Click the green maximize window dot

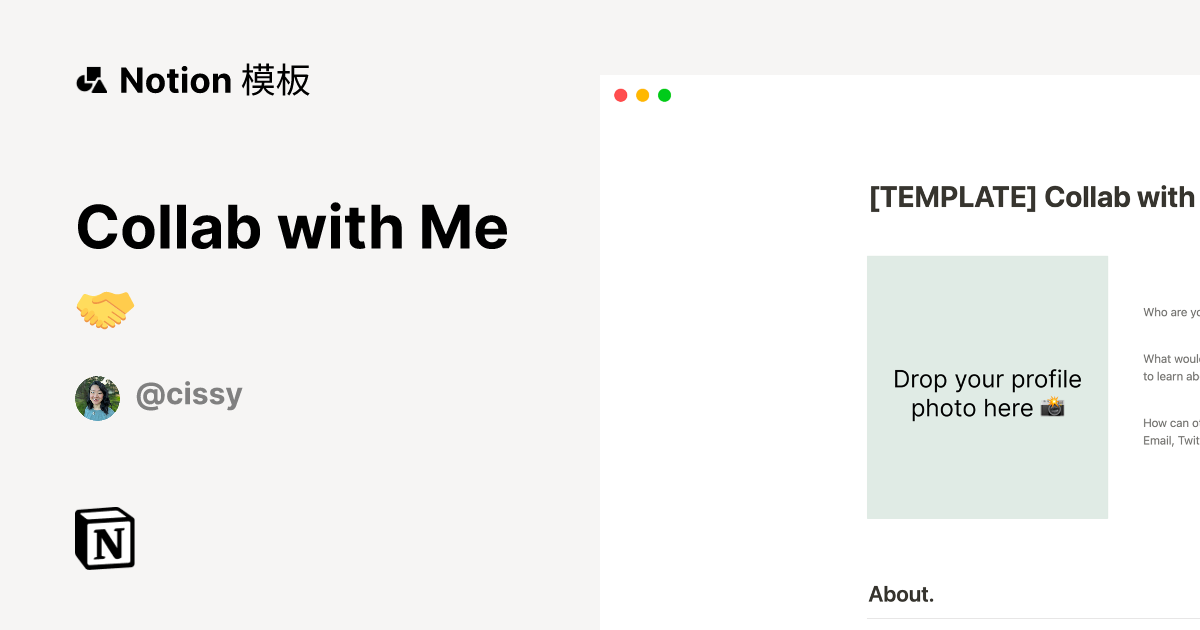(665, 95)
